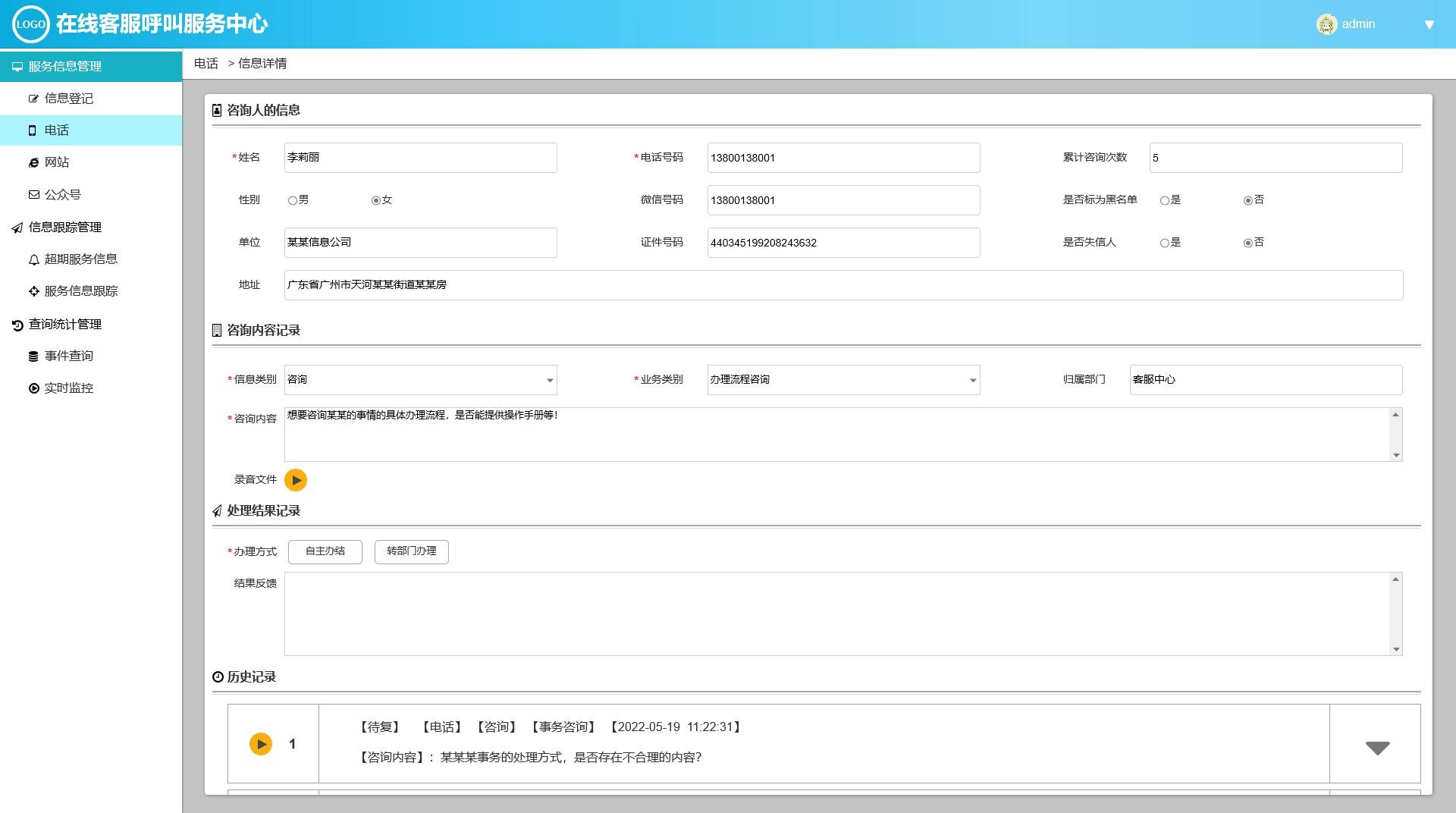The width and height of the screenshot is (1456, 813).
Task: Select 男 gender radio button
Action: [x=293, y=200]
